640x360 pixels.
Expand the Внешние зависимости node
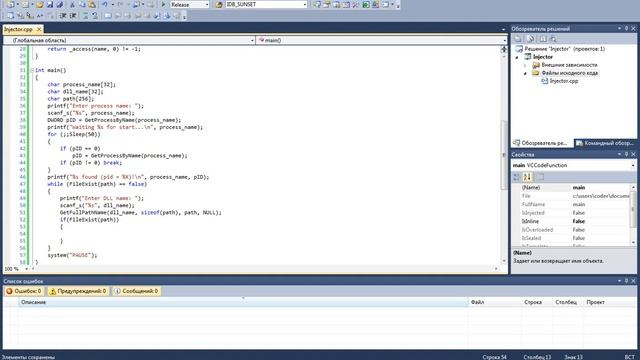click(x=525, y=65)
